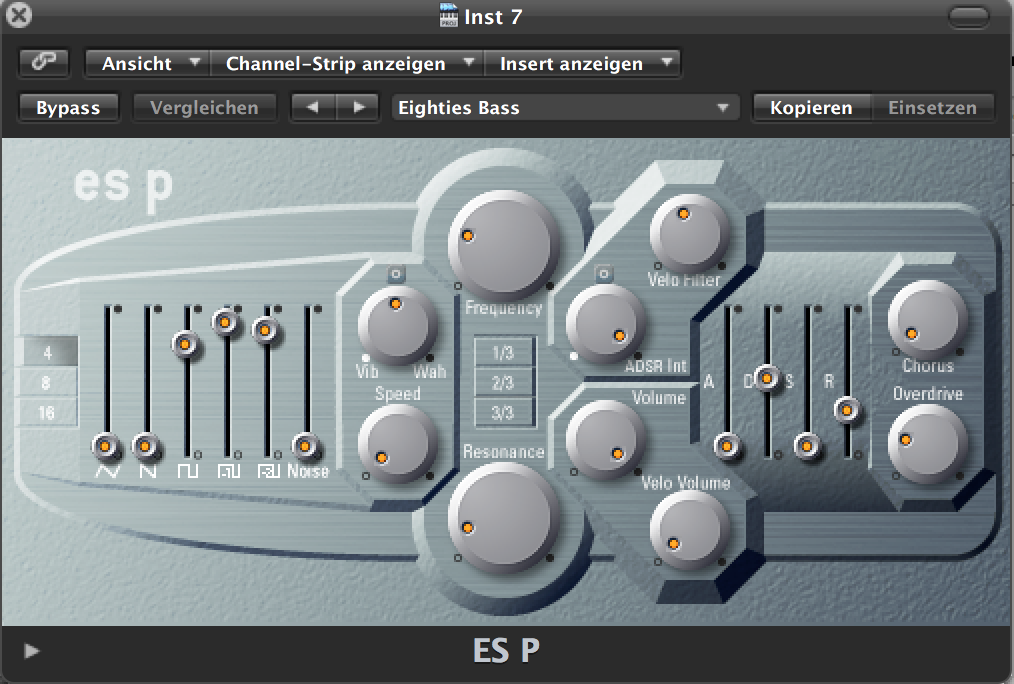1014x684 pixels.
Task: Click the Release (R) slider handle
Action: (847, 409)
